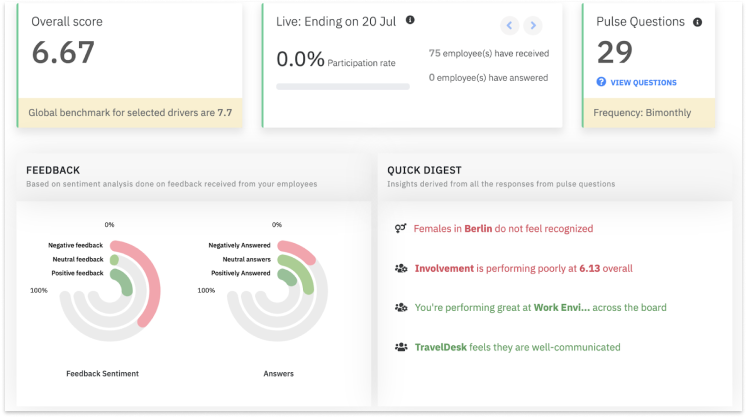Viewport: 747px width, 417px height.
Task: Go to the previous pulse with the left arrow
Action: (x=508, y=26)
